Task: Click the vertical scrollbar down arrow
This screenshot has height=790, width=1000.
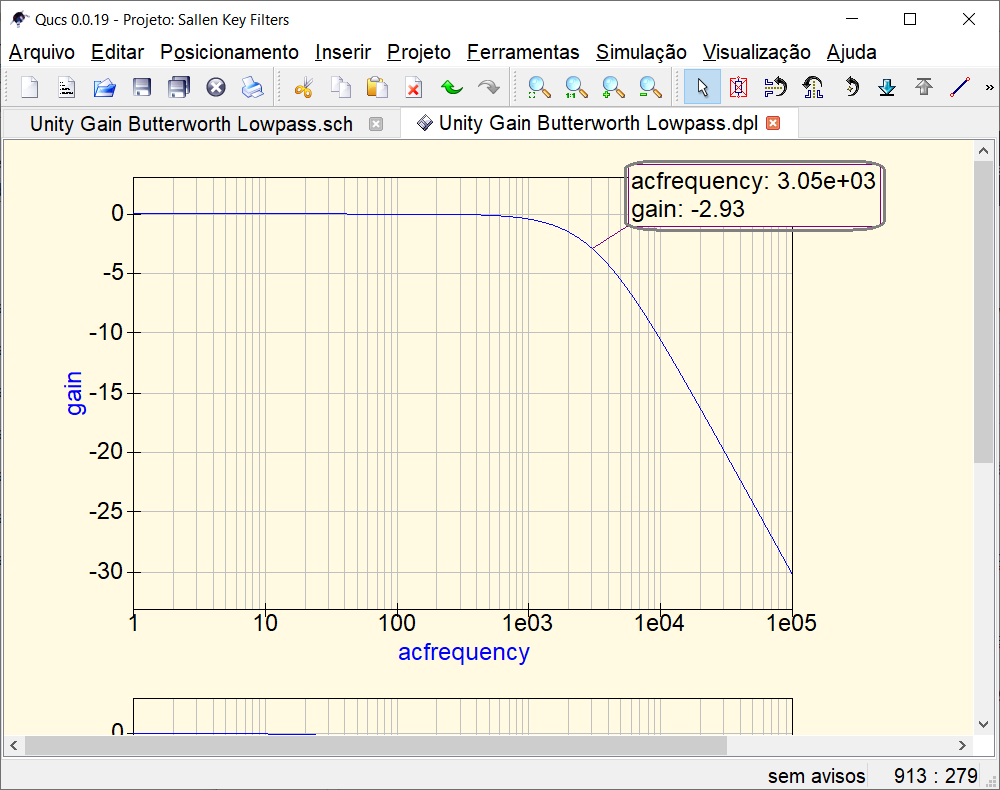Action: point(981,724)
